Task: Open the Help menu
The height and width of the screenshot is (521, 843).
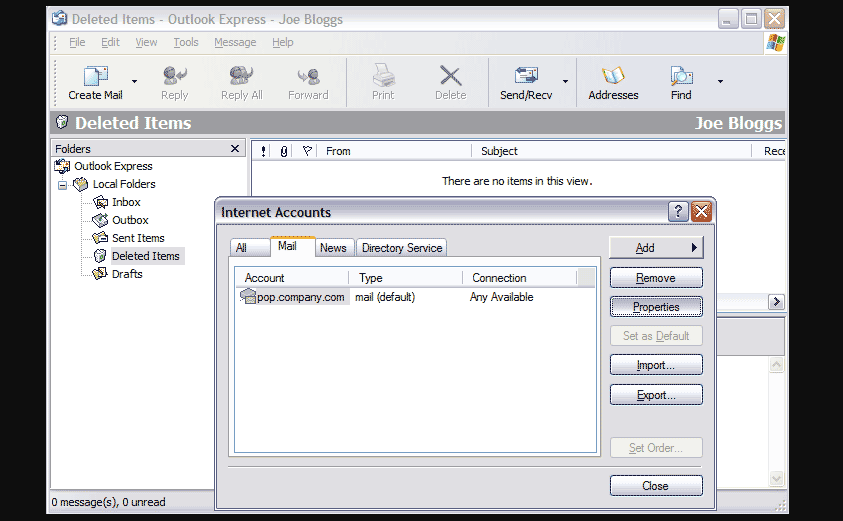Action: (x=282, y=42)
